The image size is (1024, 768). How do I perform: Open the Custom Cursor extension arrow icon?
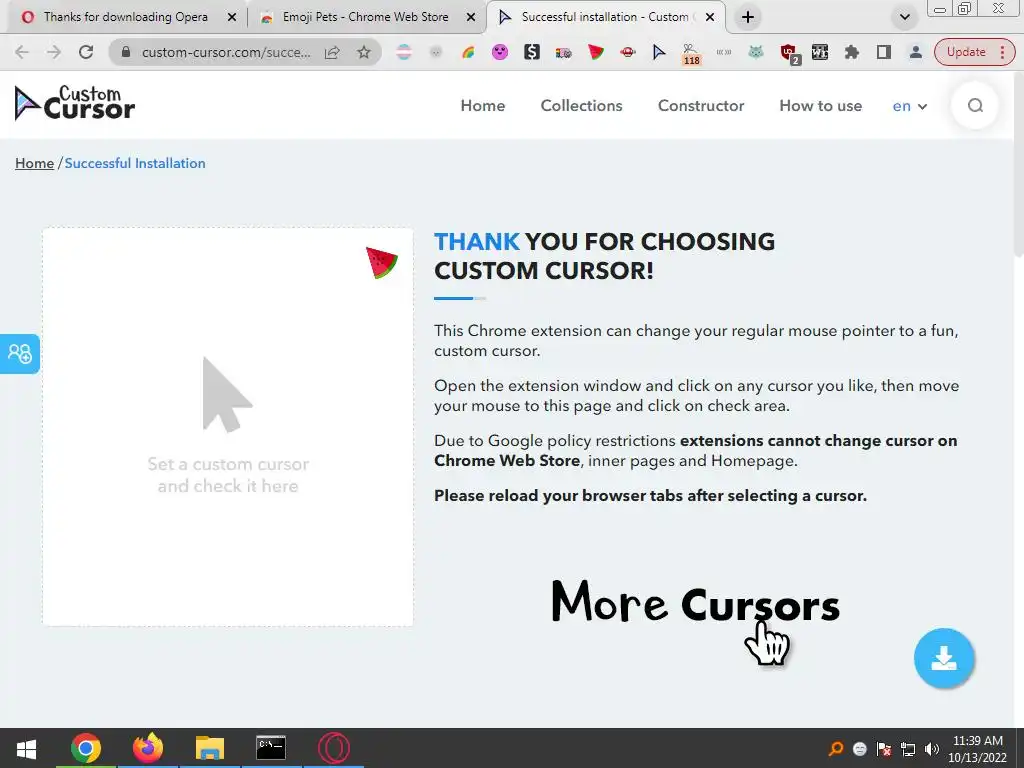click(x=659, y=52)
